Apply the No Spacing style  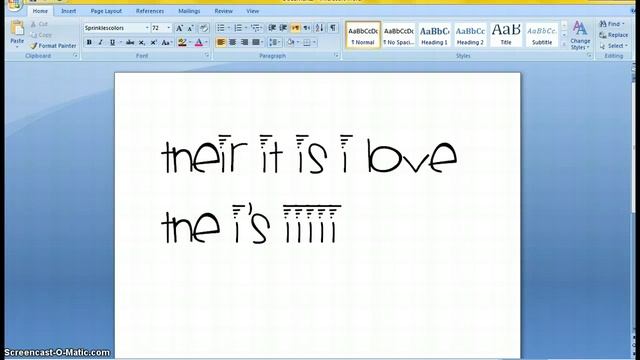point(399,35)
